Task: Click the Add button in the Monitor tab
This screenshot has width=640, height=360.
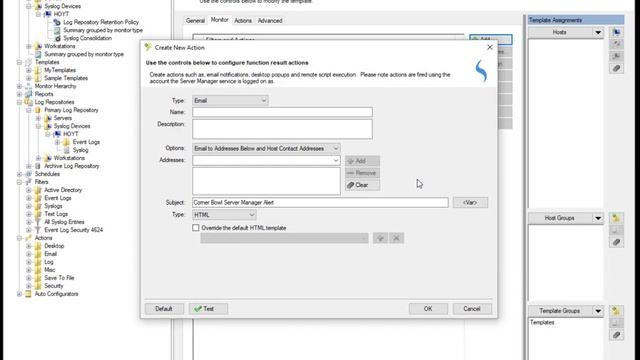Action: coord(491,39)
